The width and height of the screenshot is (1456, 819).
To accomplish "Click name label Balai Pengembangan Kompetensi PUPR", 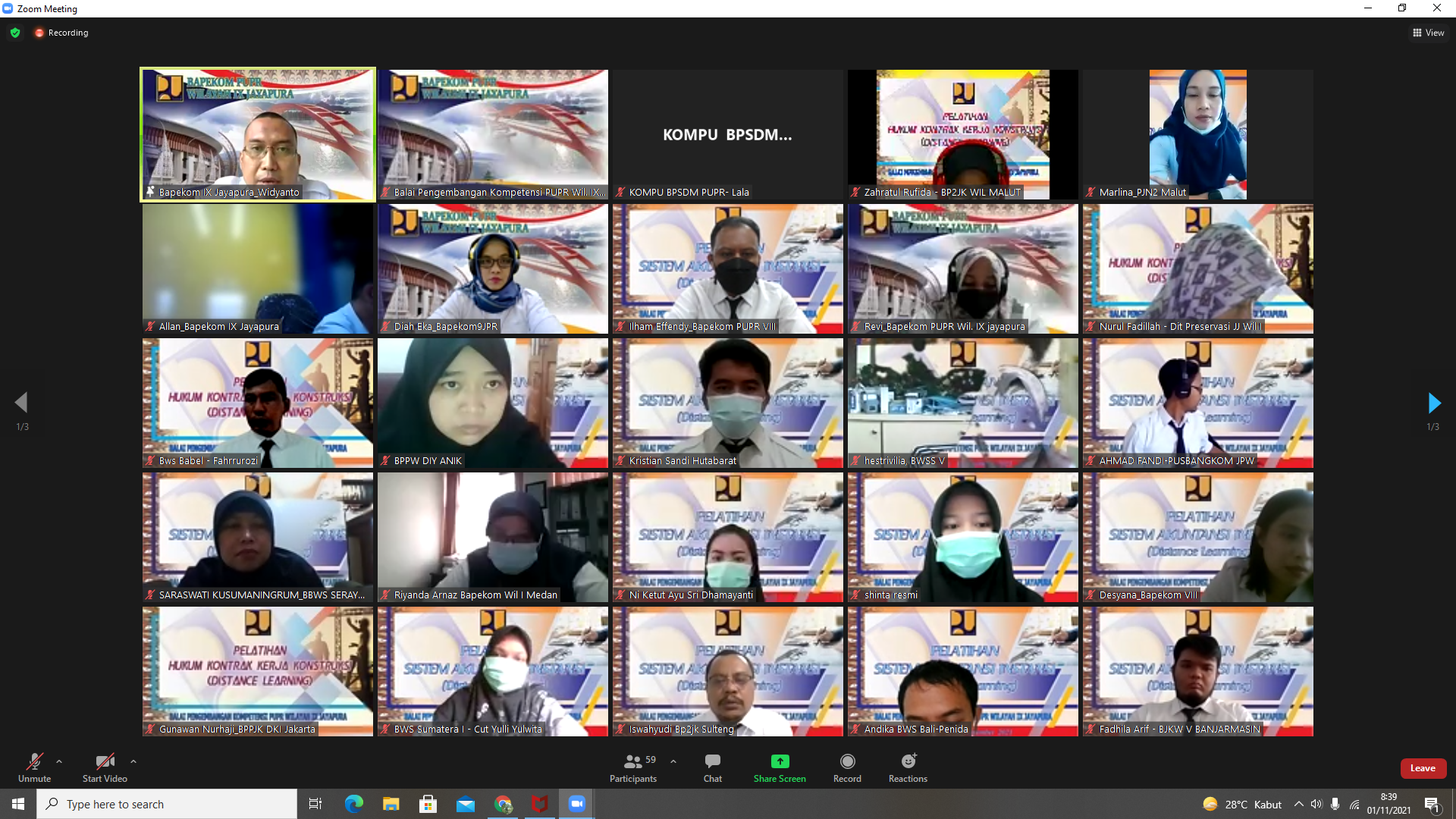I will tap(499, 193).
